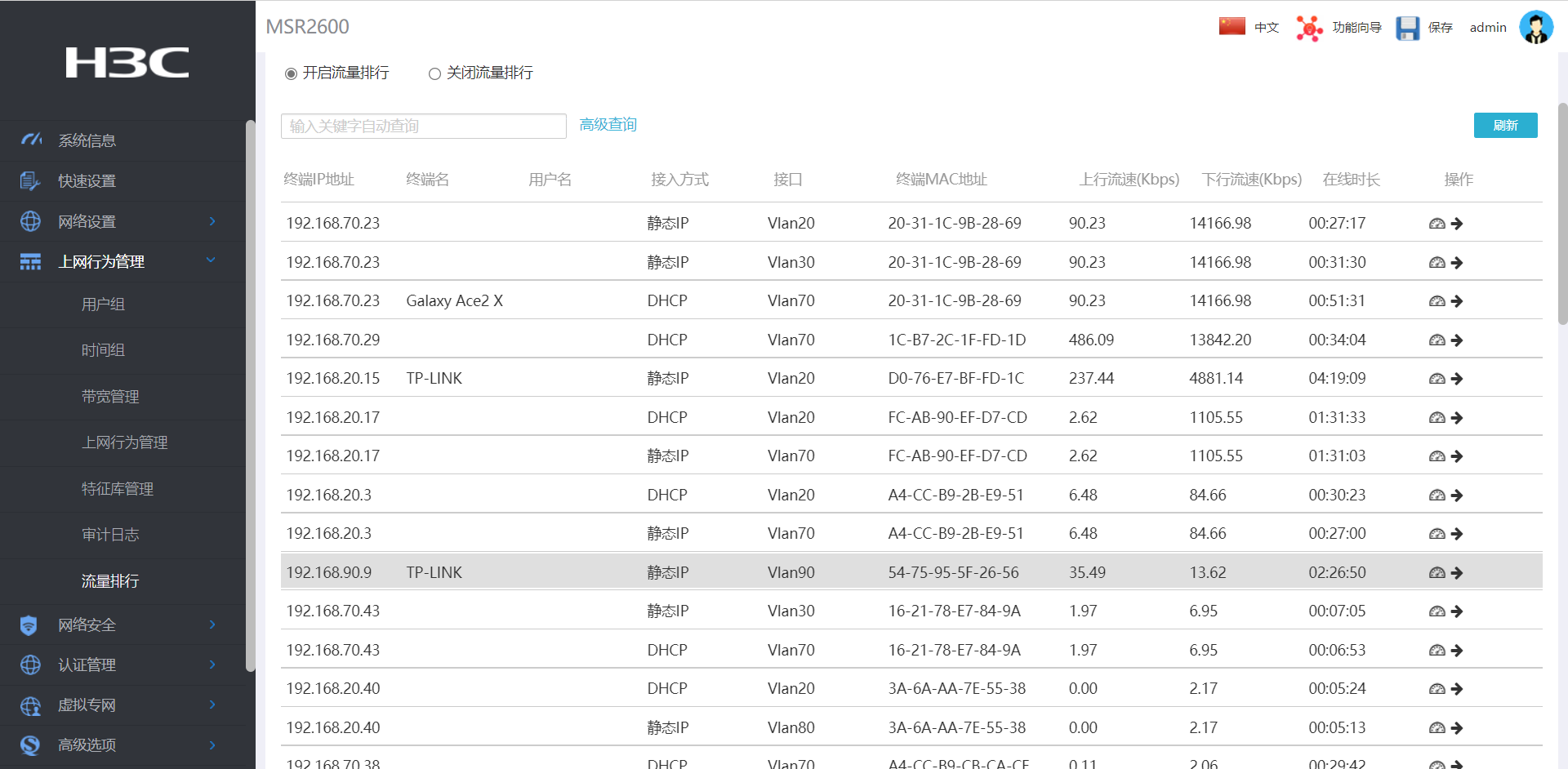Collapse the 上网行为管理 parent menu chevron
The width and height of the screenshot is (1568, 769).
point(211,260)
